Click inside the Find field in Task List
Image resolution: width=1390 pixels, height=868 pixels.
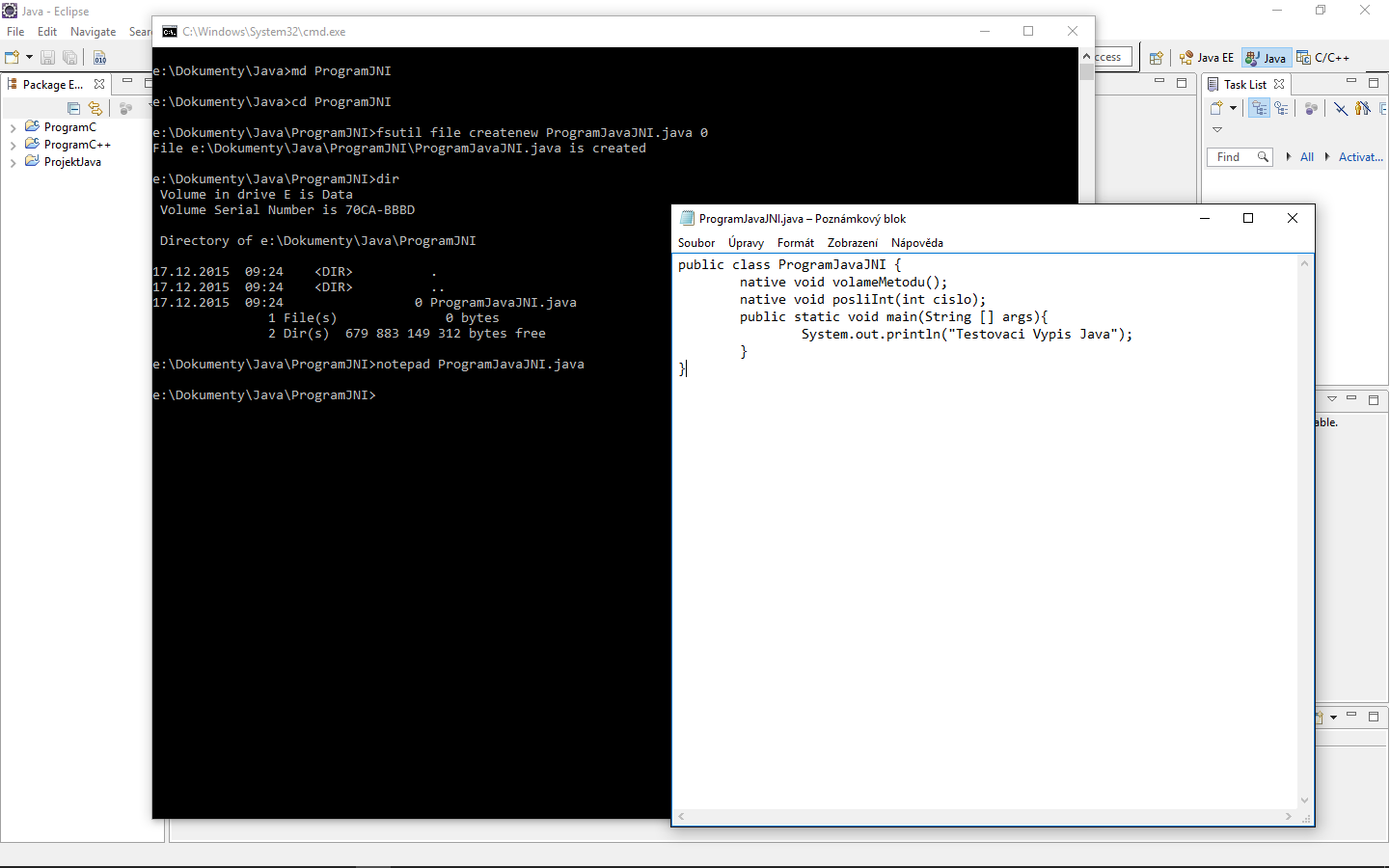(1232, 156)
